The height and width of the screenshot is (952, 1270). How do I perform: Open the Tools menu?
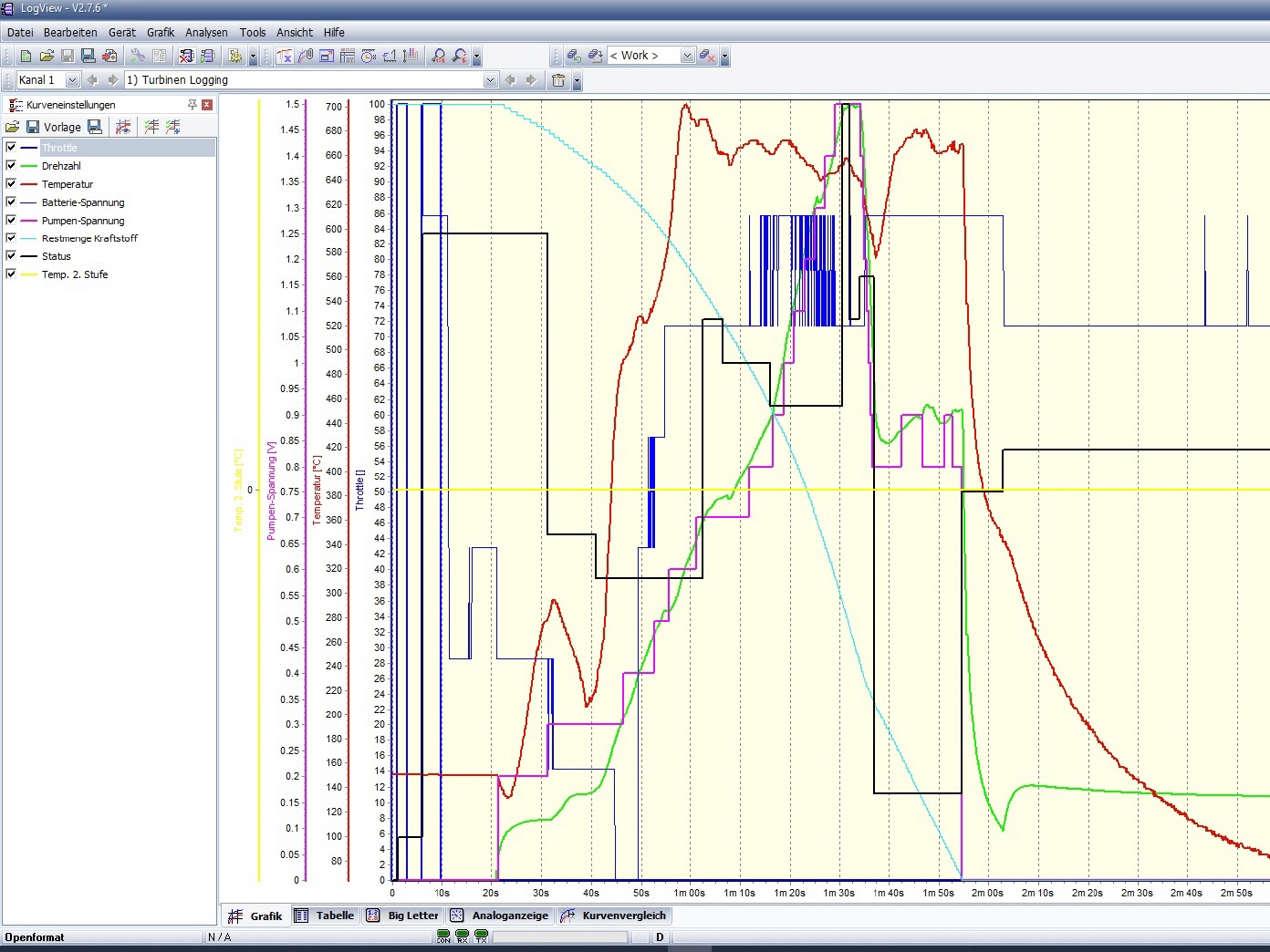[253, 32]
